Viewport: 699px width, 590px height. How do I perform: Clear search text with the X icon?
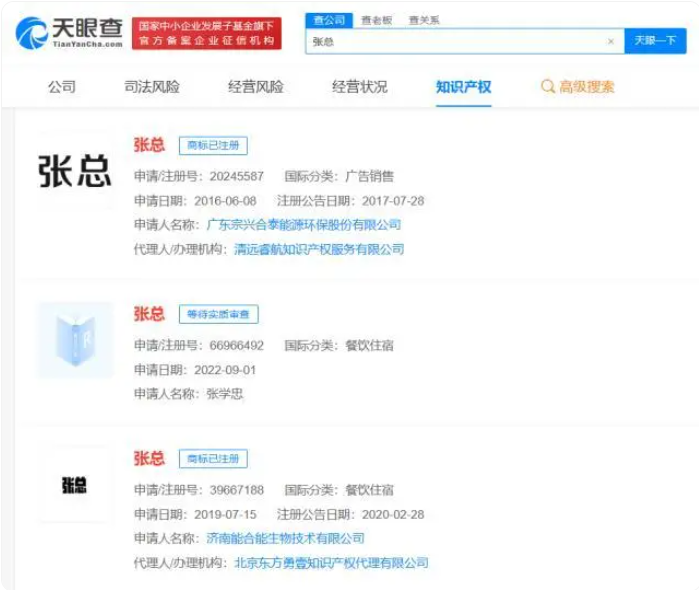click(x=611, y=42)
